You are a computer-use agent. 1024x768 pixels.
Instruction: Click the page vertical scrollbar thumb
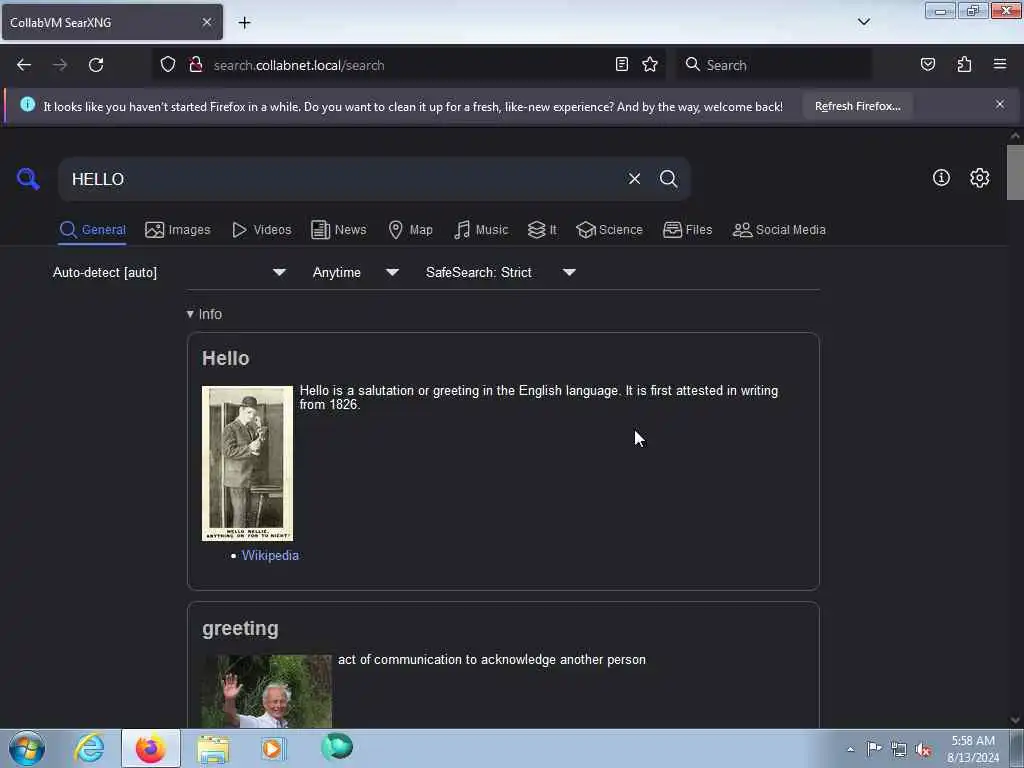point(1014,172)
